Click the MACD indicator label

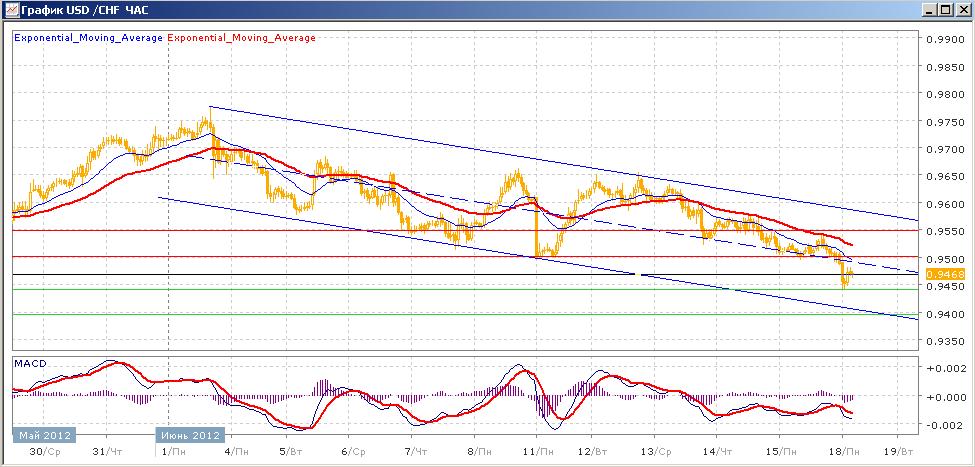[x=30, y=363]
